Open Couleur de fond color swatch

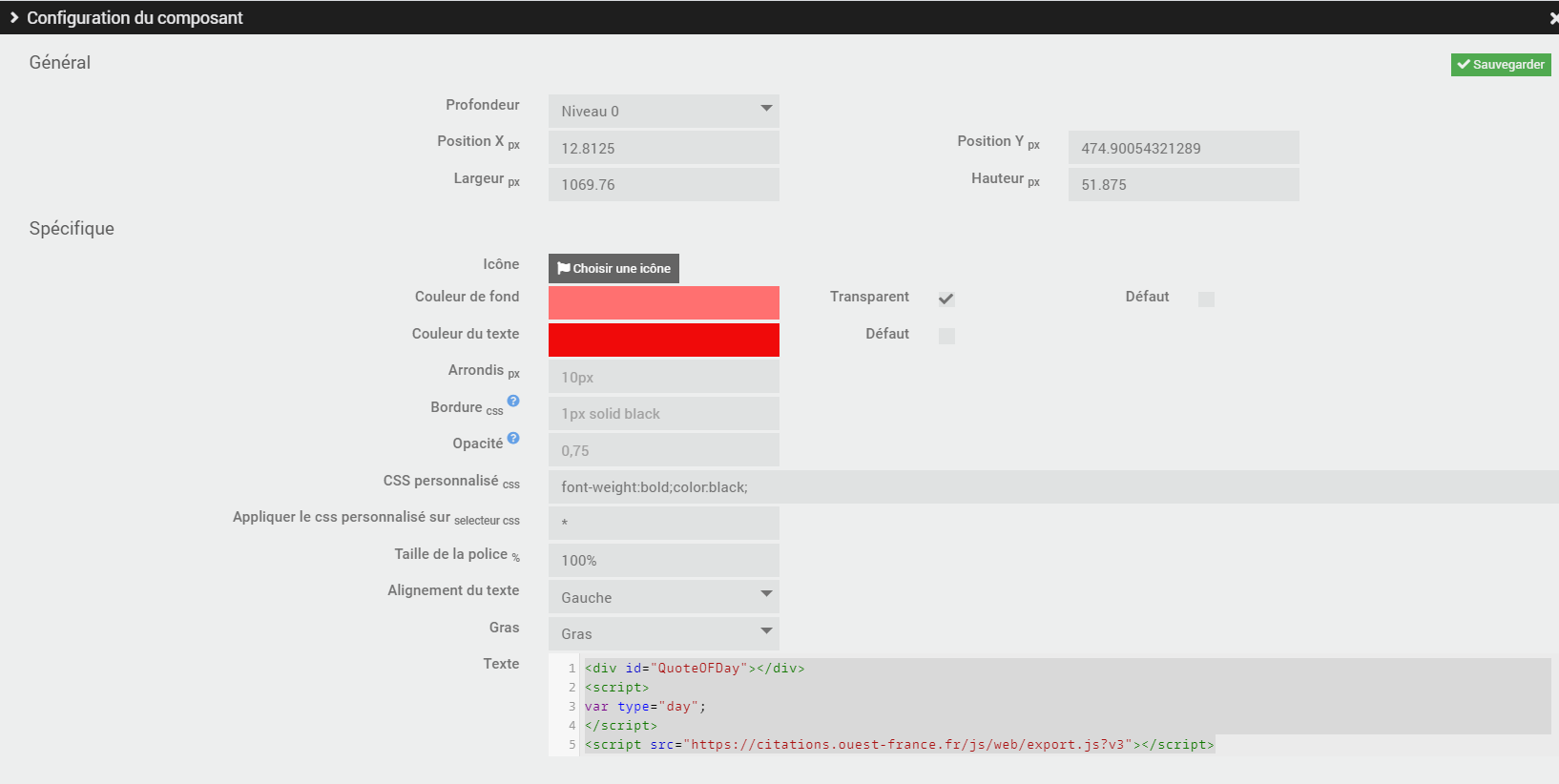(664, 302)
